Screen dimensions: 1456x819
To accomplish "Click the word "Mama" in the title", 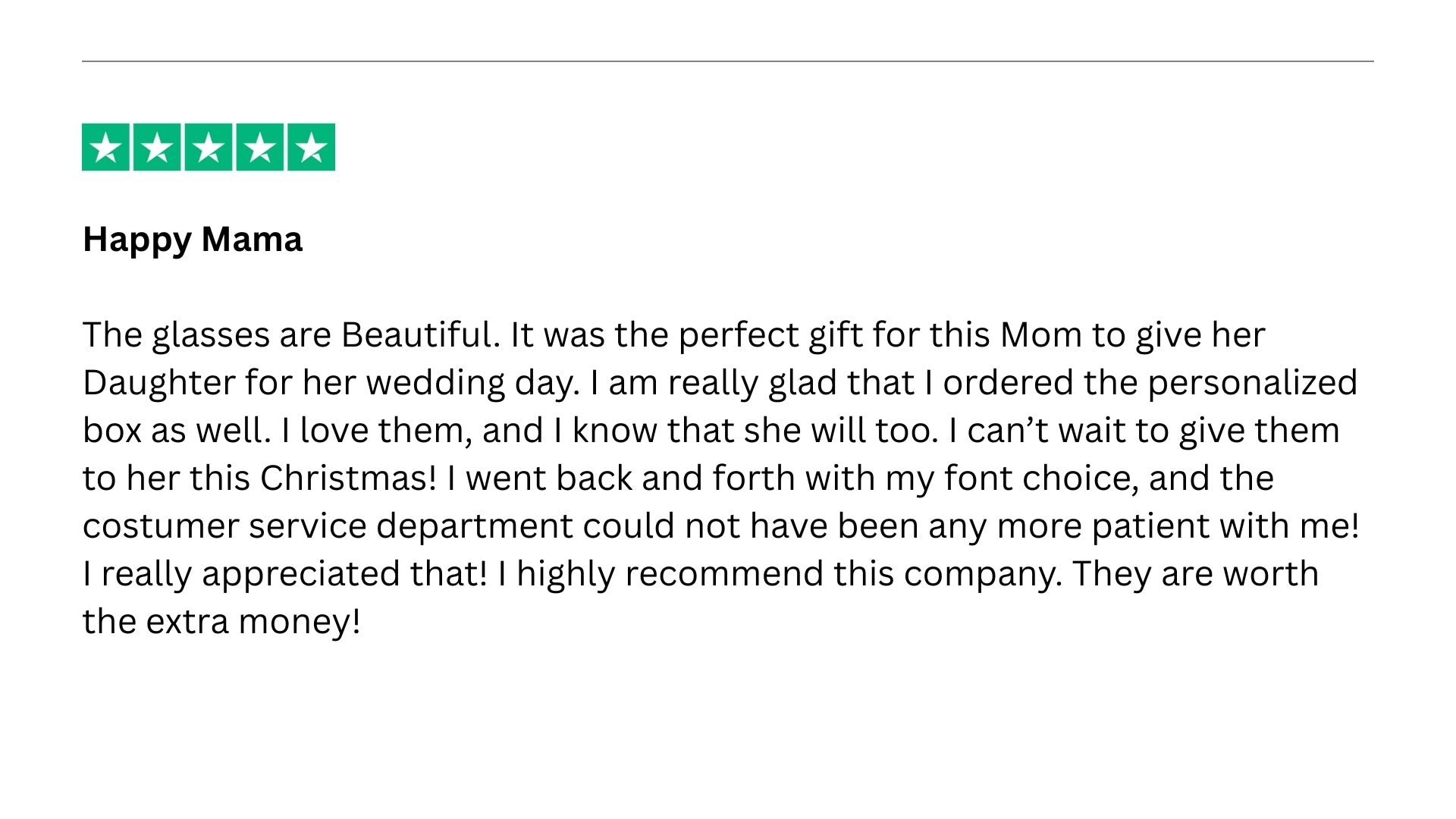I will 252,240.
